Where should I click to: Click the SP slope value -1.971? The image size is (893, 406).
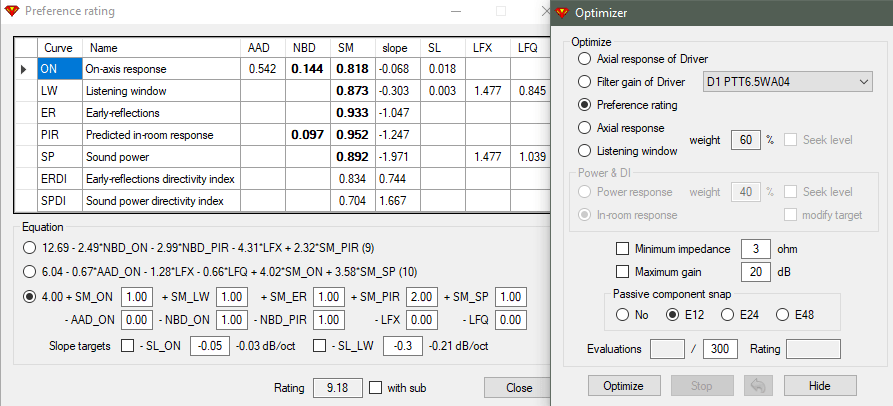(x=398, y=157)
